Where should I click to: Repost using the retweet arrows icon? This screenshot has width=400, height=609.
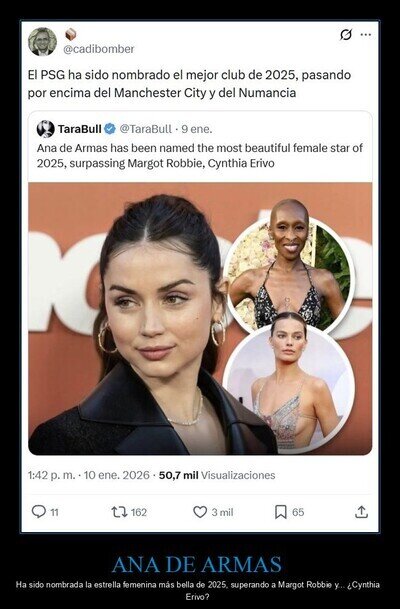coord(119,512)
